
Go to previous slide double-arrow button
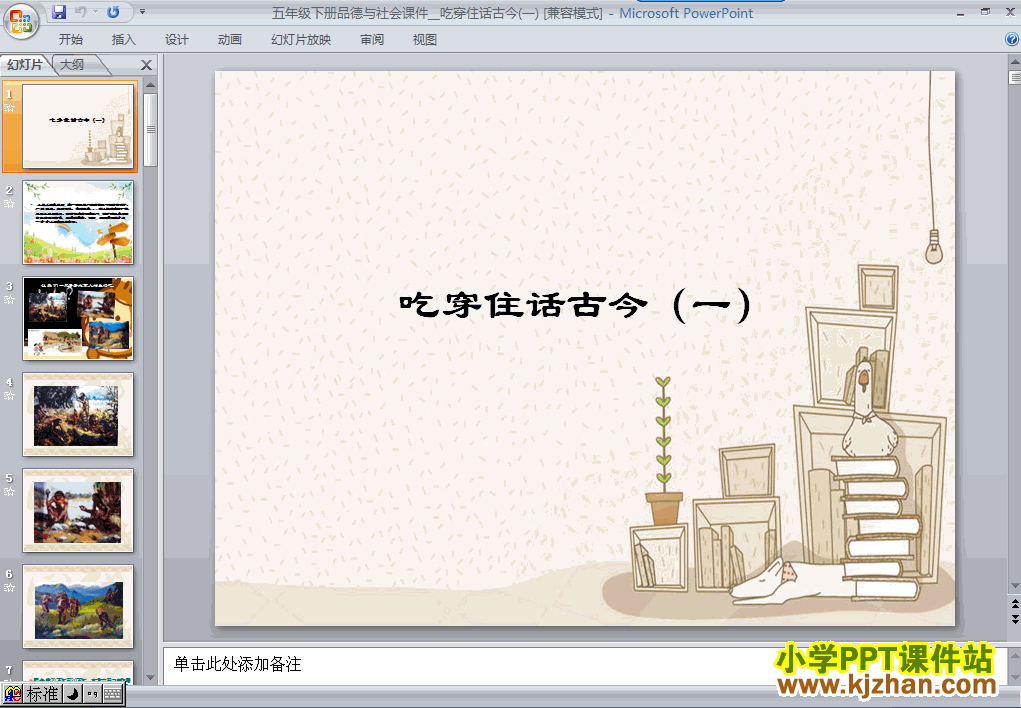click(x=1014, y=604)
